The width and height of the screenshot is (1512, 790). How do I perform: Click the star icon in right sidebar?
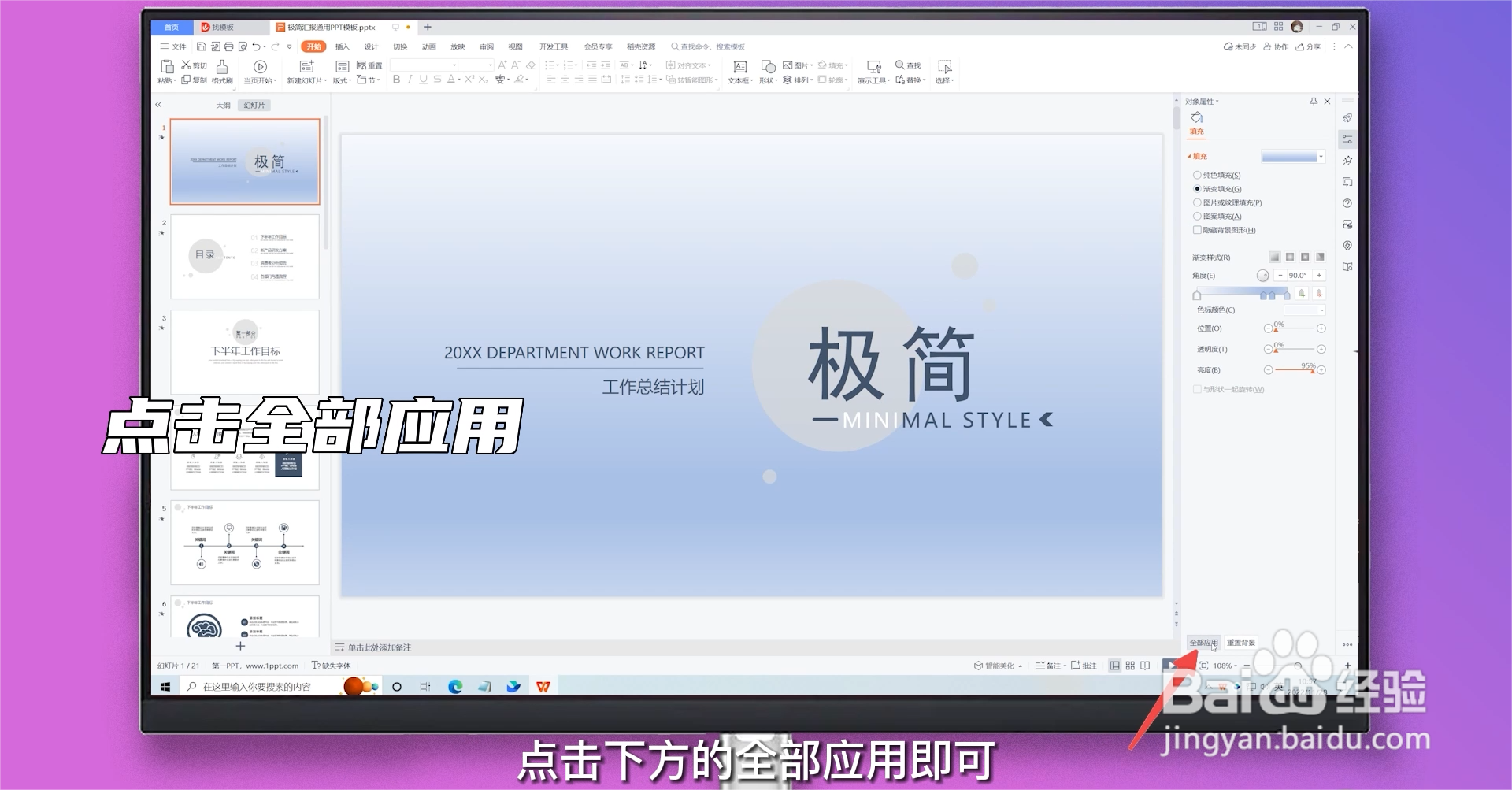point(1347,161)
